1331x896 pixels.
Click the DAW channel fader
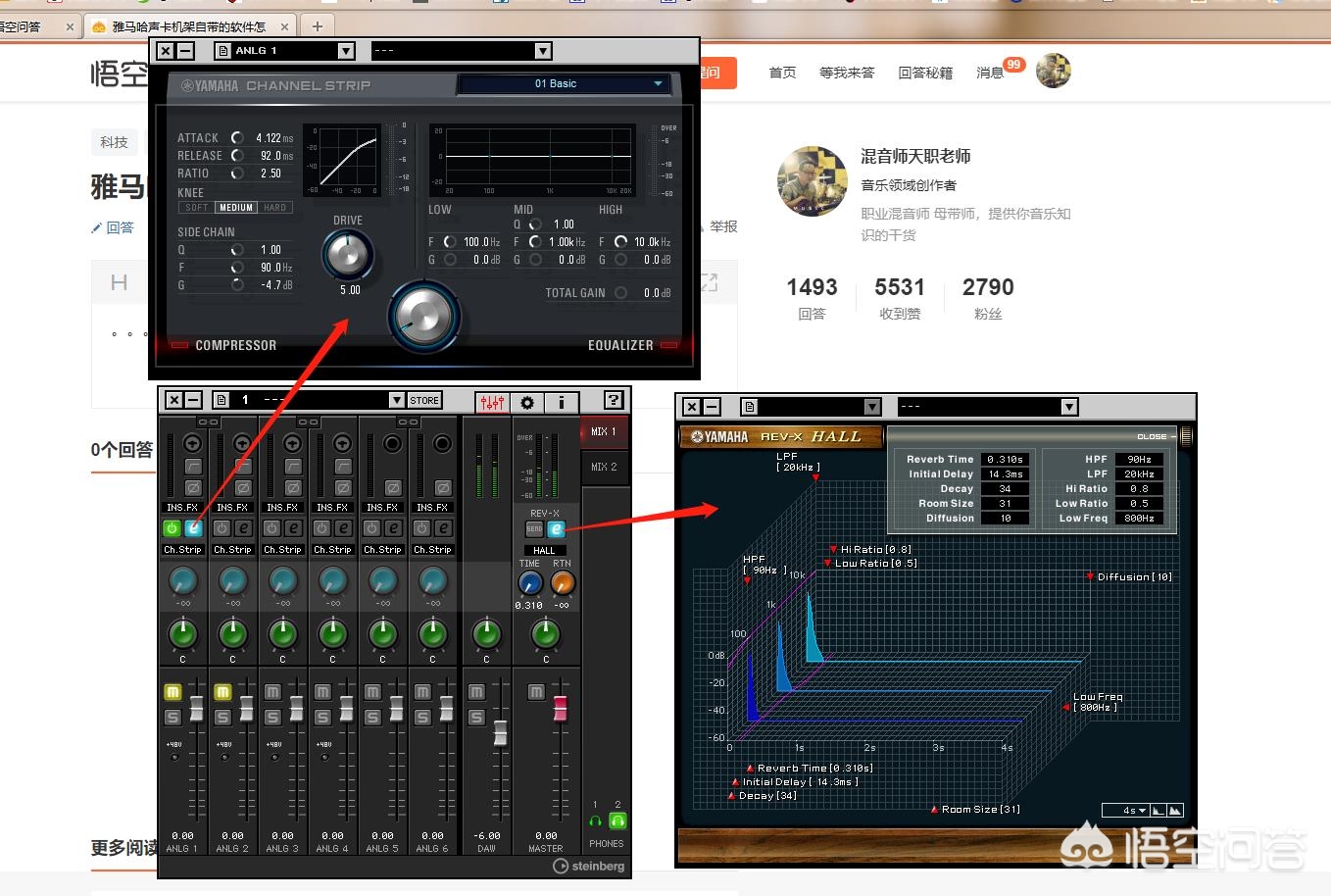500,732
